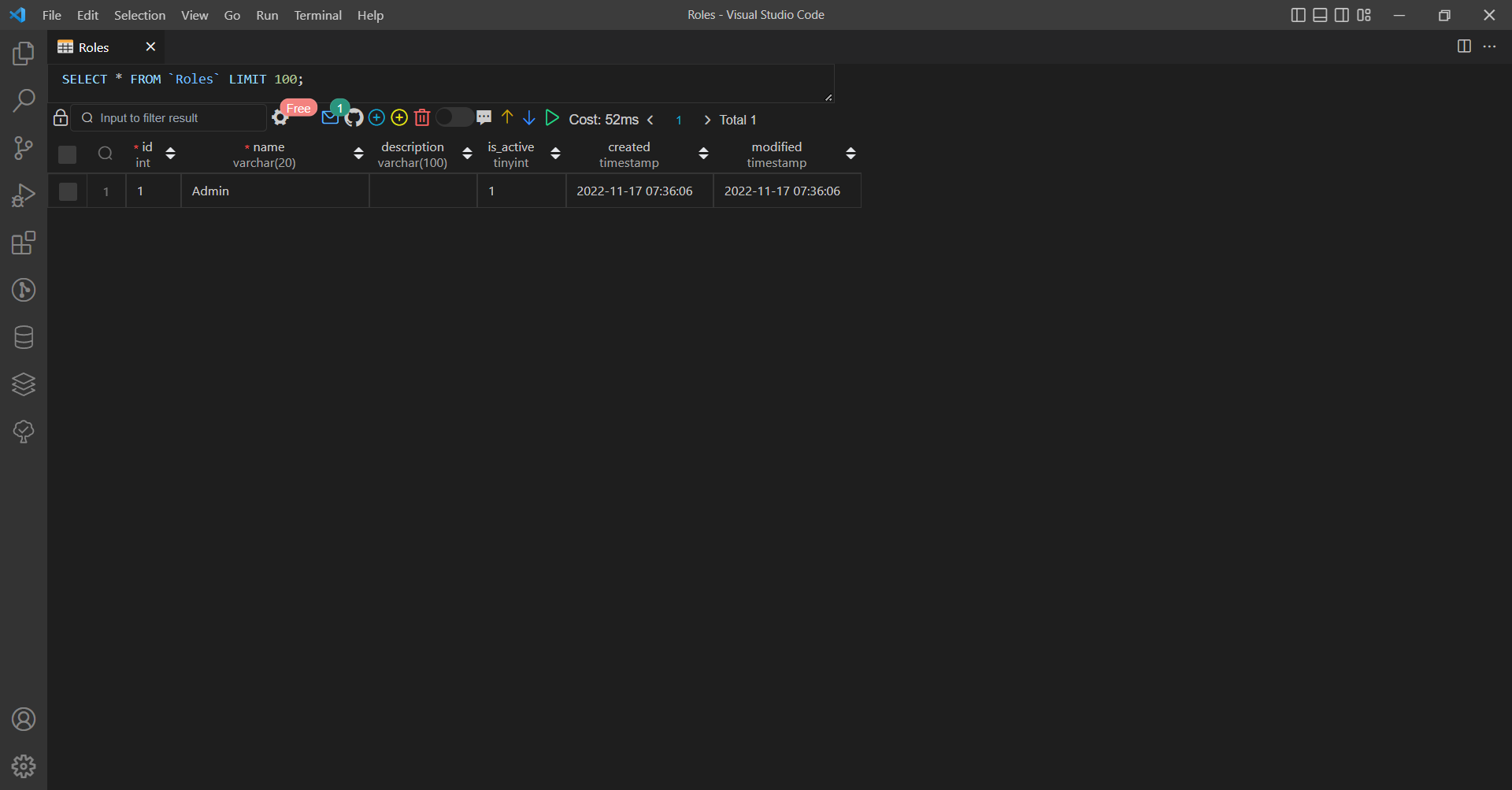
Task: Open the Run and Debug view
Action: pyautogui.click(x=24, y=195)
